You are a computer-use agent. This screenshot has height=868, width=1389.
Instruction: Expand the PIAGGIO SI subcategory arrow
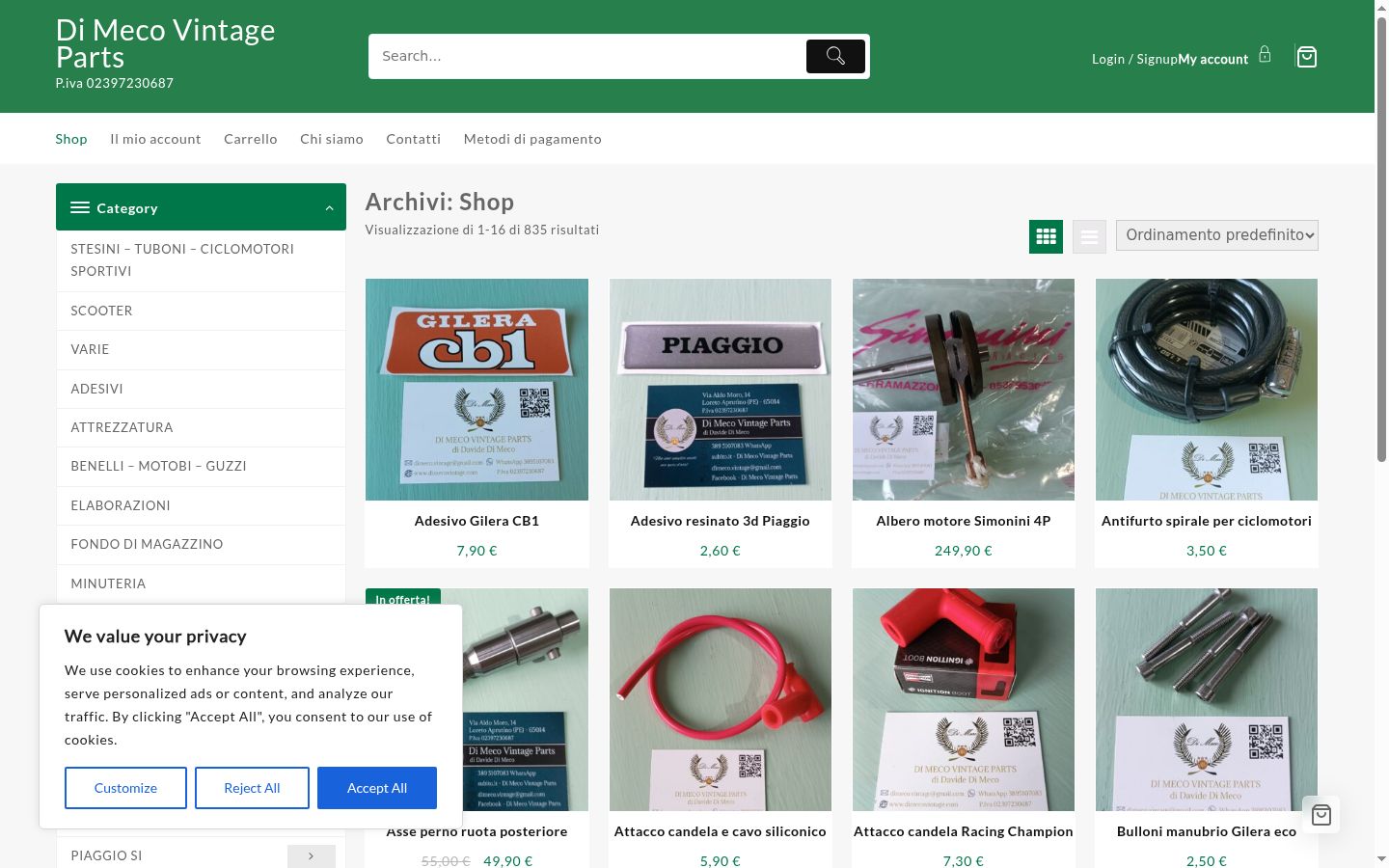(x=312, y=855)
